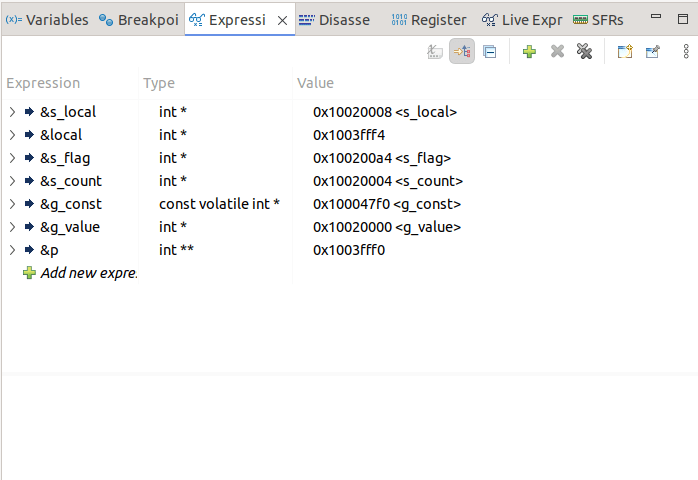Switch to the Variables tab
This screenshot has width=698, height=480.
pyautogui.click(x=47, y=20)
